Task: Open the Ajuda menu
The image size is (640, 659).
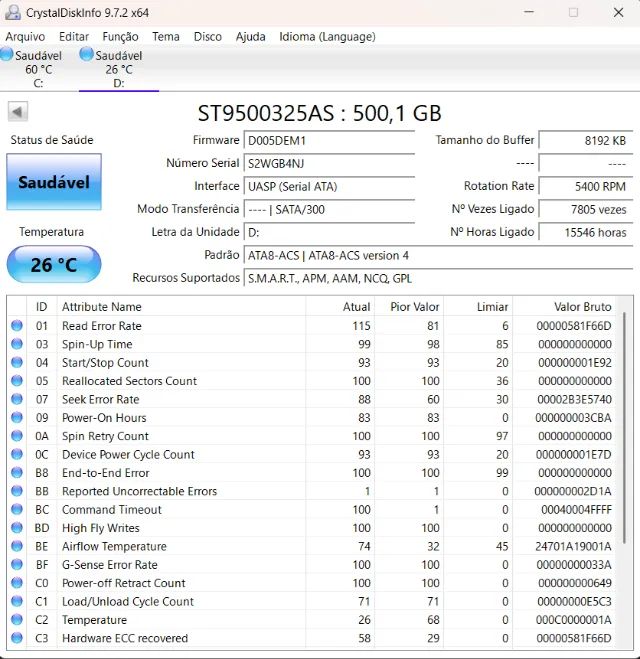Action: pos(250,37)
